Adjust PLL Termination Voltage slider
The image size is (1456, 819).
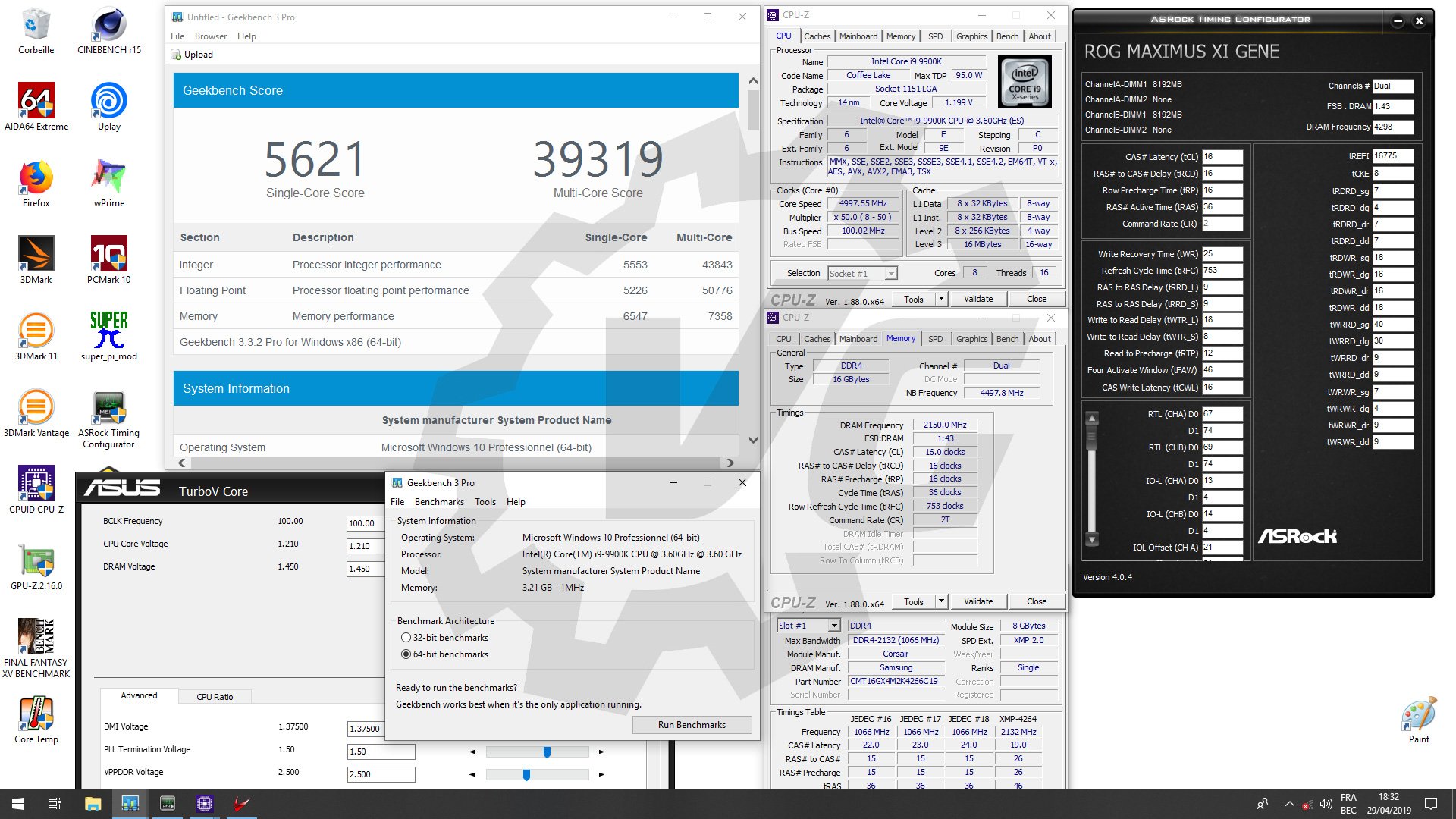[547, 752]
